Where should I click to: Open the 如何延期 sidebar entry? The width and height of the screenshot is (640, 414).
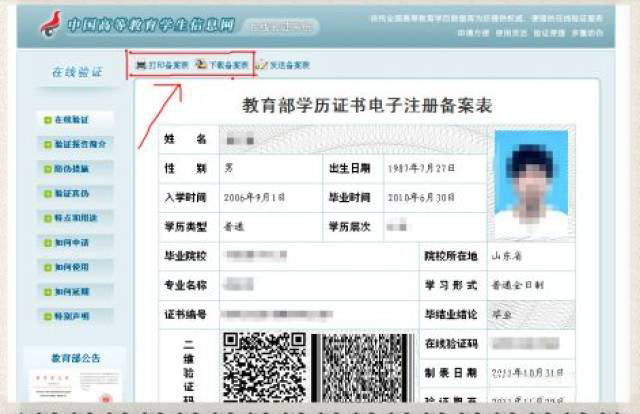pyautogui.click(x=72, y=291)
